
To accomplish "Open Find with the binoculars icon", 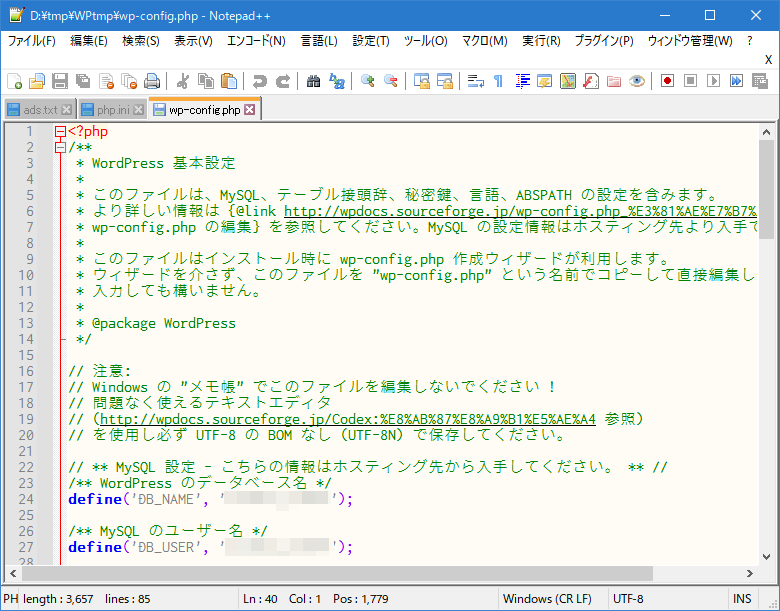I will click(x=313, y=81).
